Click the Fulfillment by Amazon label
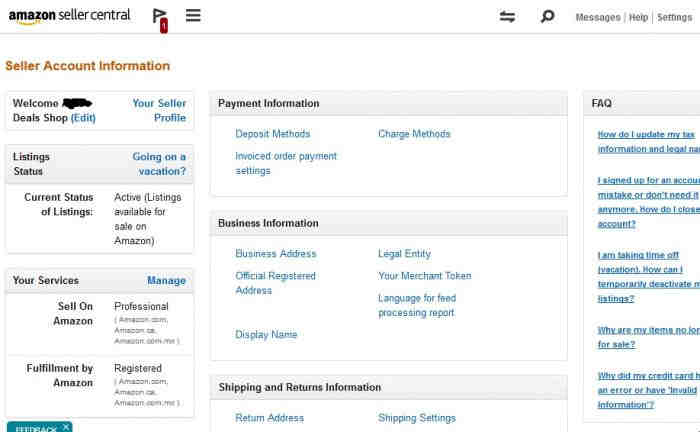This screenshot has height=432, width=700. pos(60,375)
